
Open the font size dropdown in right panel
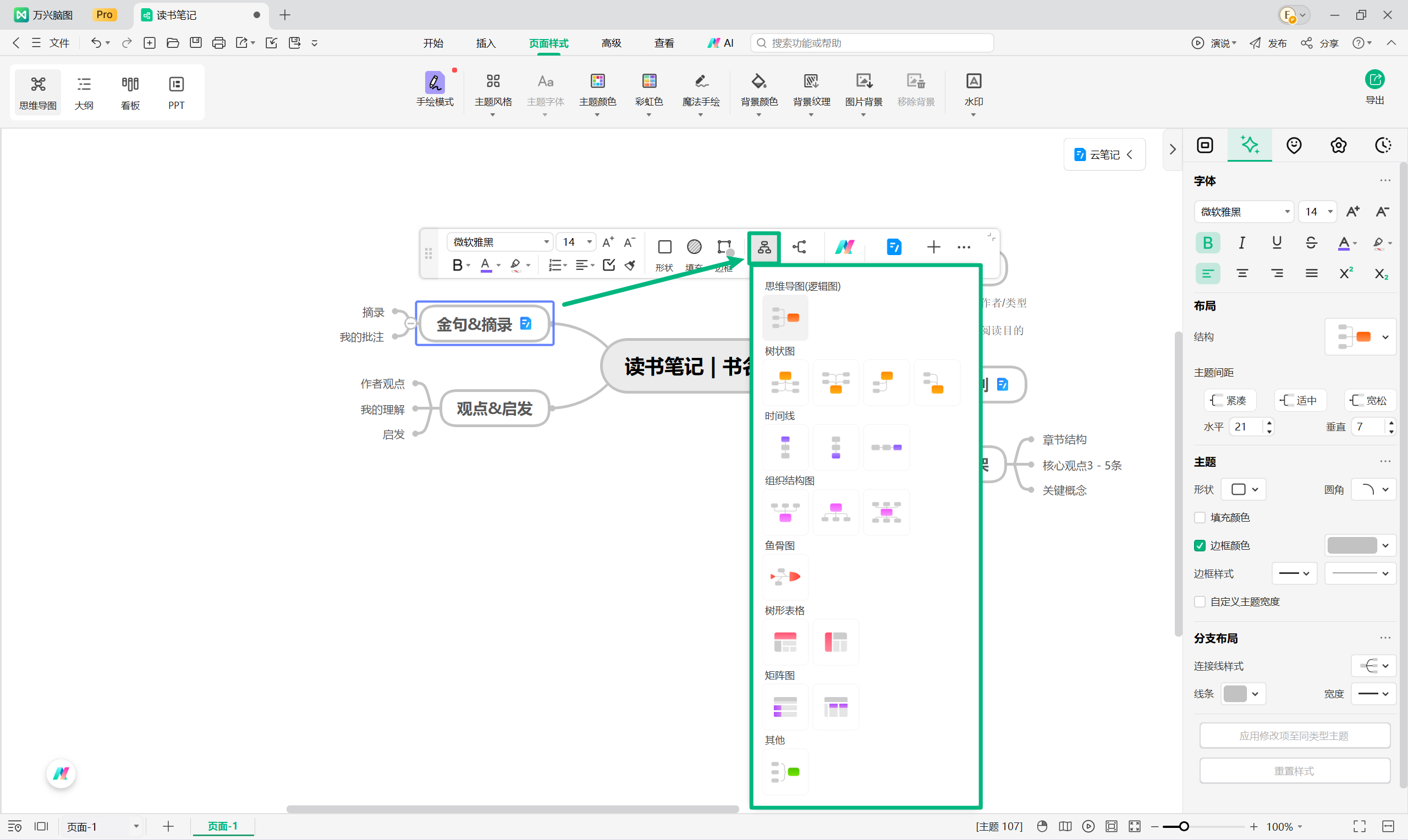pyautogui.click(x=1317, y=212)
